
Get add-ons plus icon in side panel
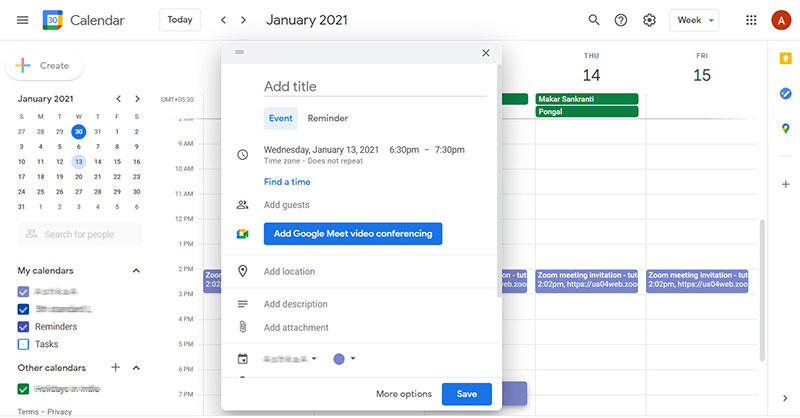click(x=786, y=184)
